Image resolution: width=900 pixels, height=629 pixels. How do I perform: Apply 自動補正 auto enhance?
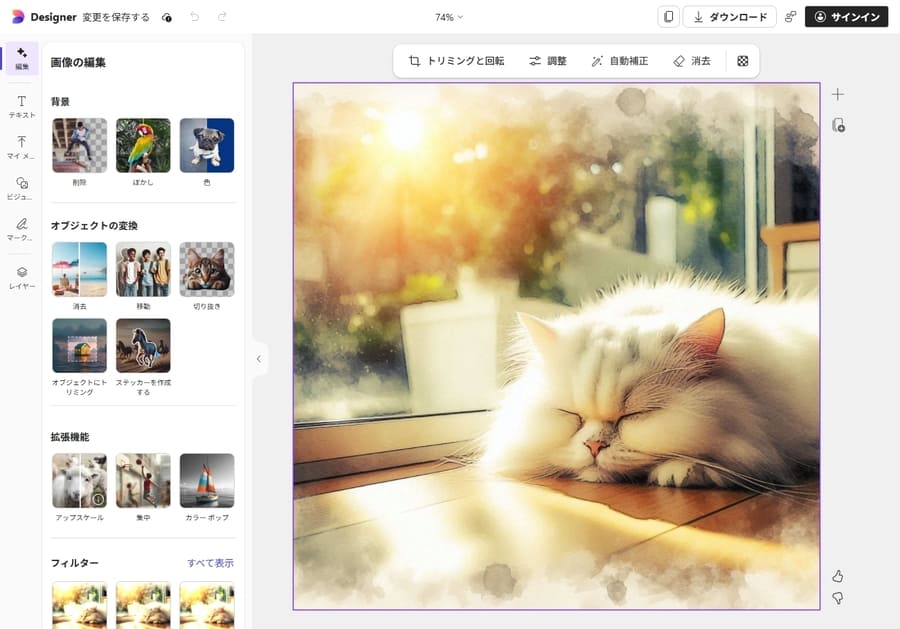619,61
